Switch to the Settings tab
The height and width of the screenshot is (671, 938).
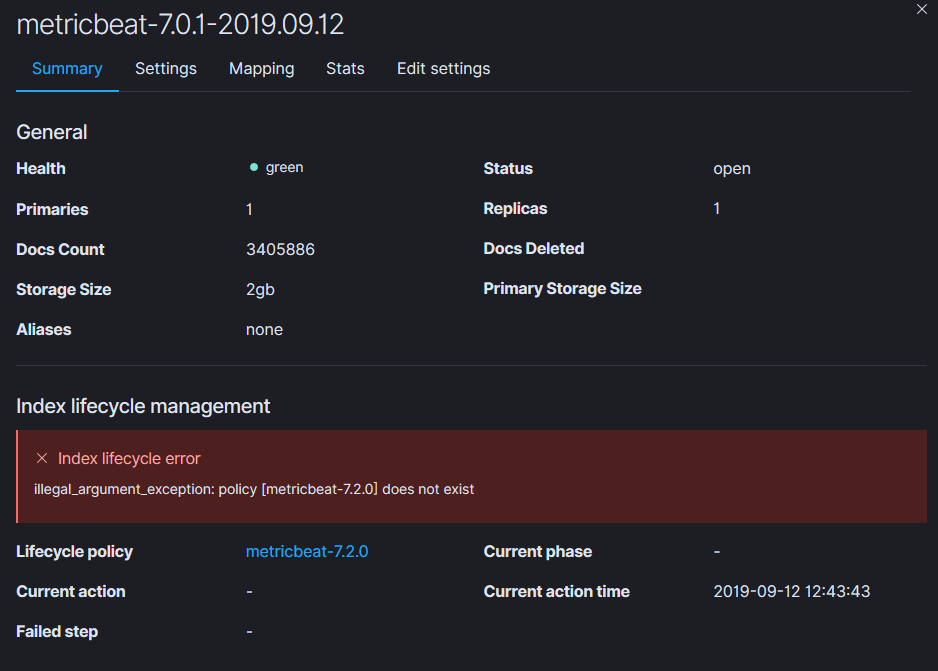click(166, 69)
